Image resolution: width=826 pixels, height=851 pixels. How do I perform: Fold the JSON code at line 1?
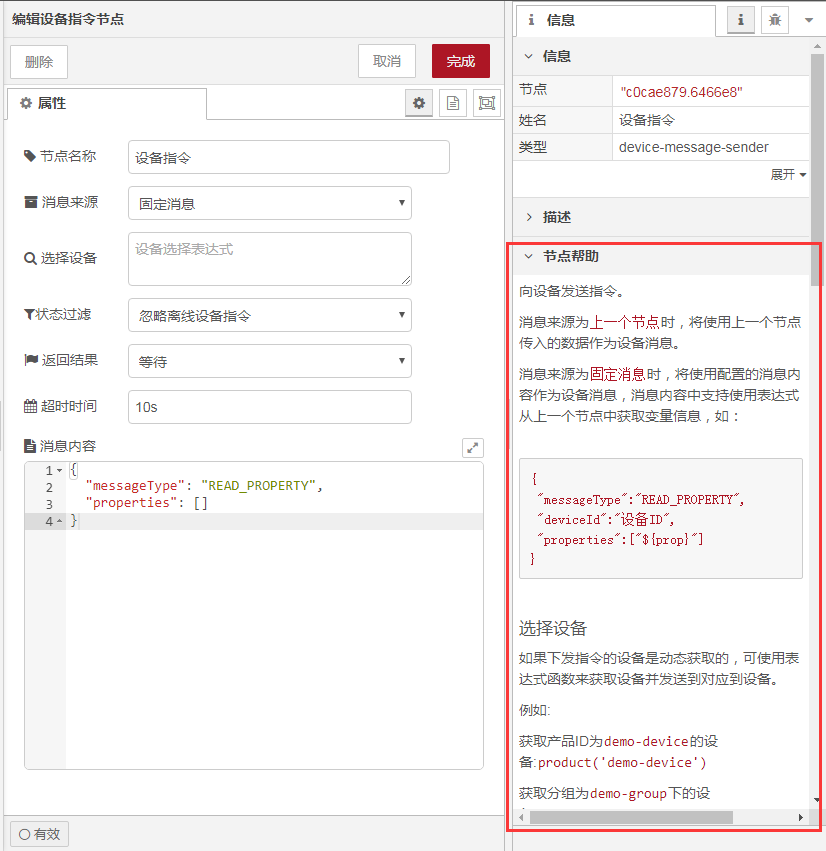[59, 470]
